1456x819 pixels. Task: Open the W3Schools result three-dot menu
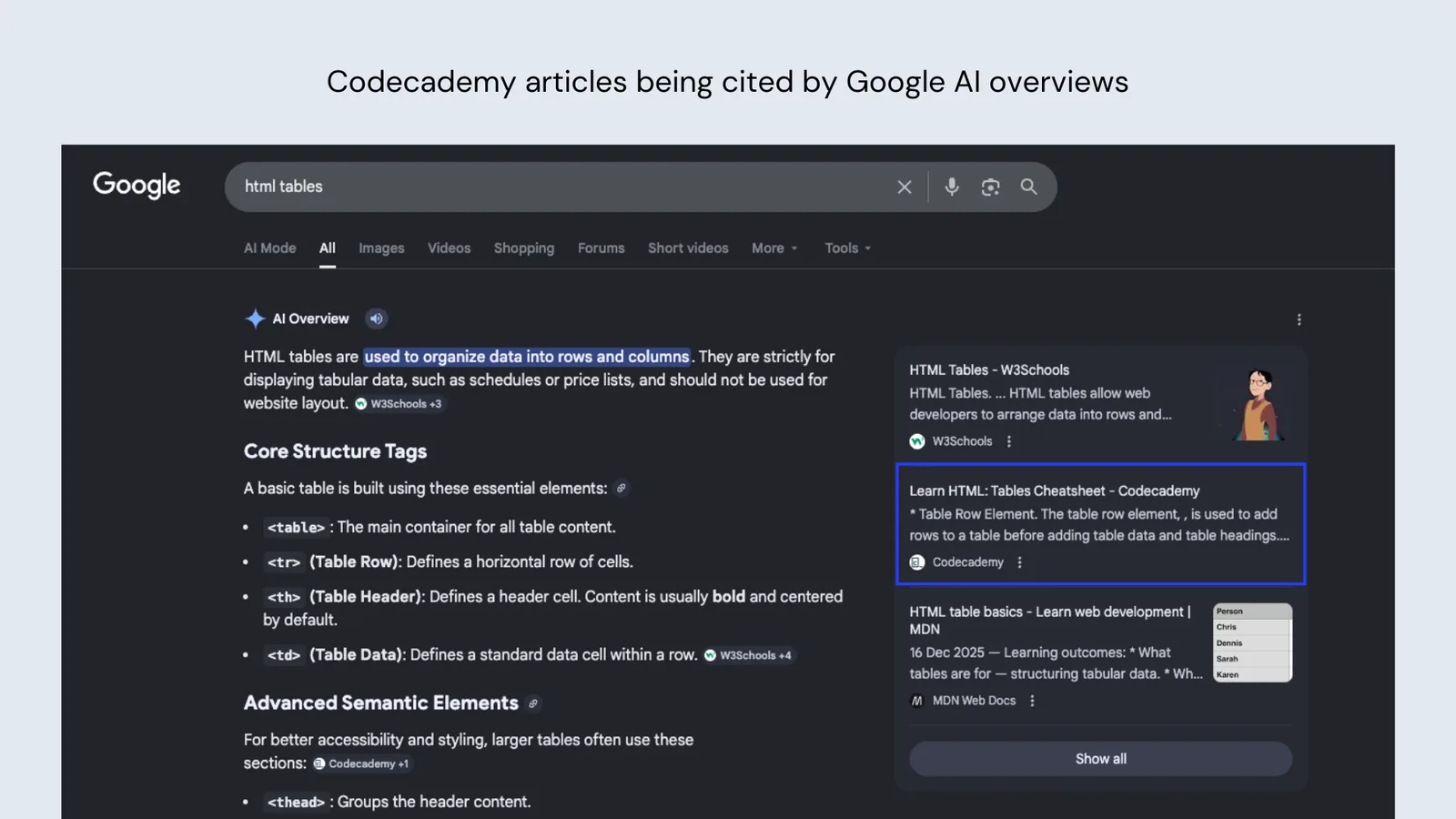click(x=1008, y=441)
